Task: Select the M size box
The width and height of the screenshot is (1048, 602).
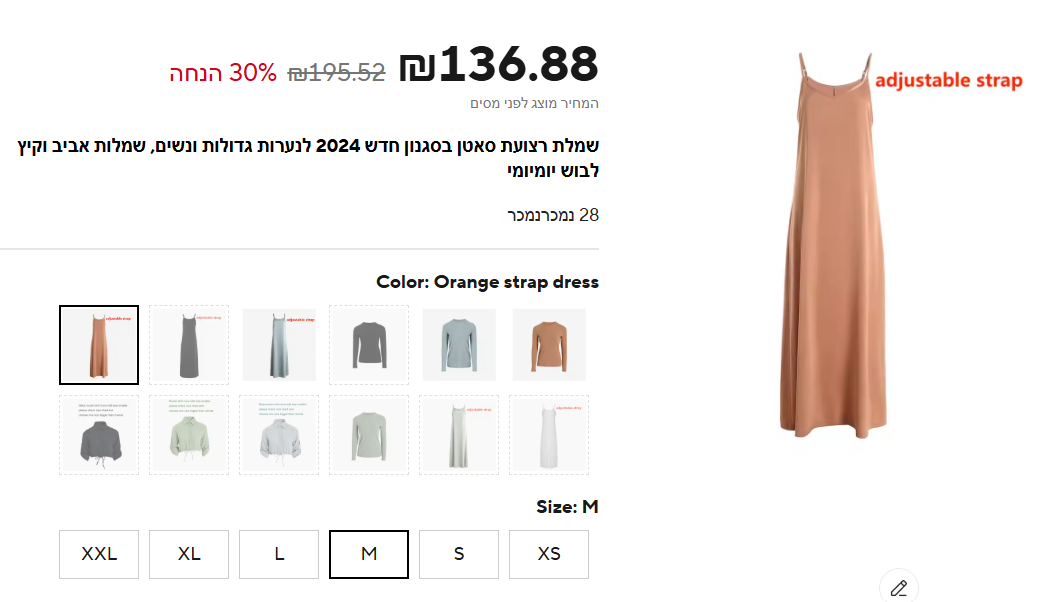Action: click(369, 554)
